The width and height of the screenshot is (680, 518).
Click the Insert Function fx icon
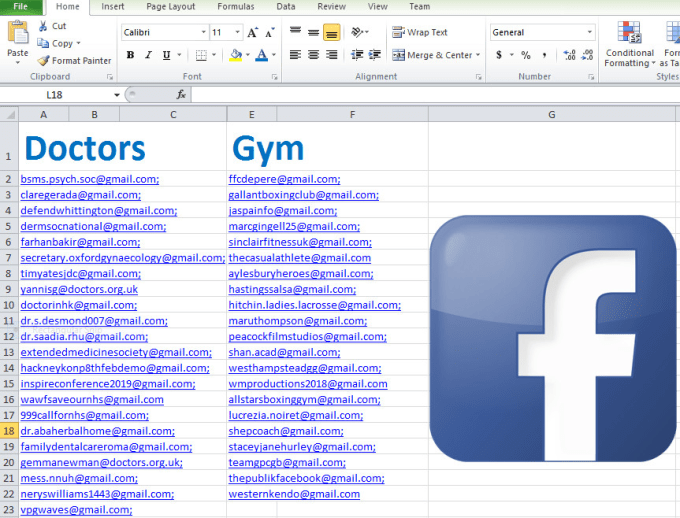pos(181,95)
